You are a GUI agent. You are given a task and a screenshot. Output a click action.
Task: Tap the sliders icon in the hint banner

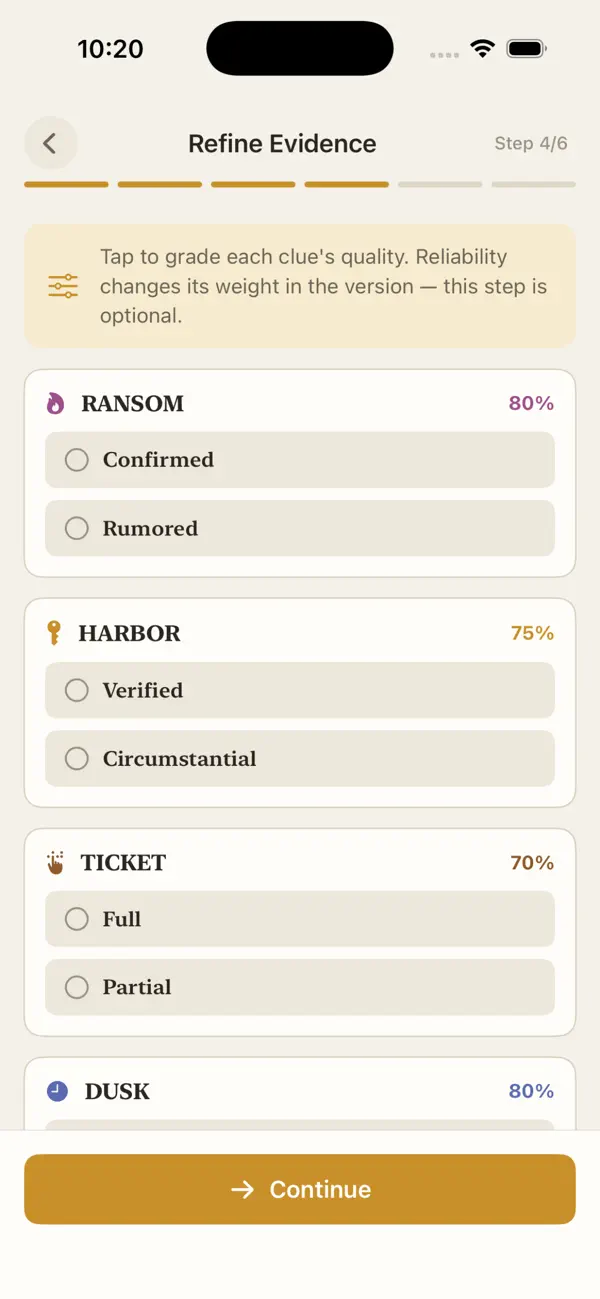tap(63, 286)
